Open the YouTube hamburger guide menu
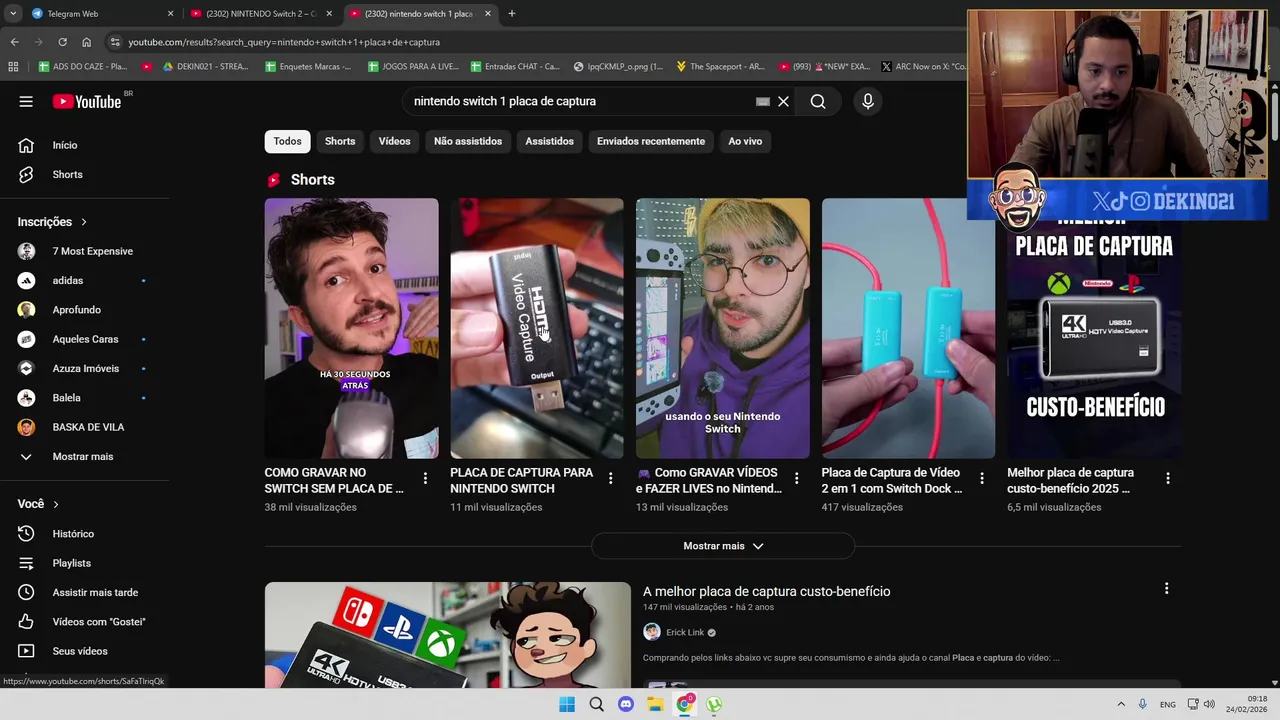The width and height of the screenshot is (1280, 720). click(26, 101)
